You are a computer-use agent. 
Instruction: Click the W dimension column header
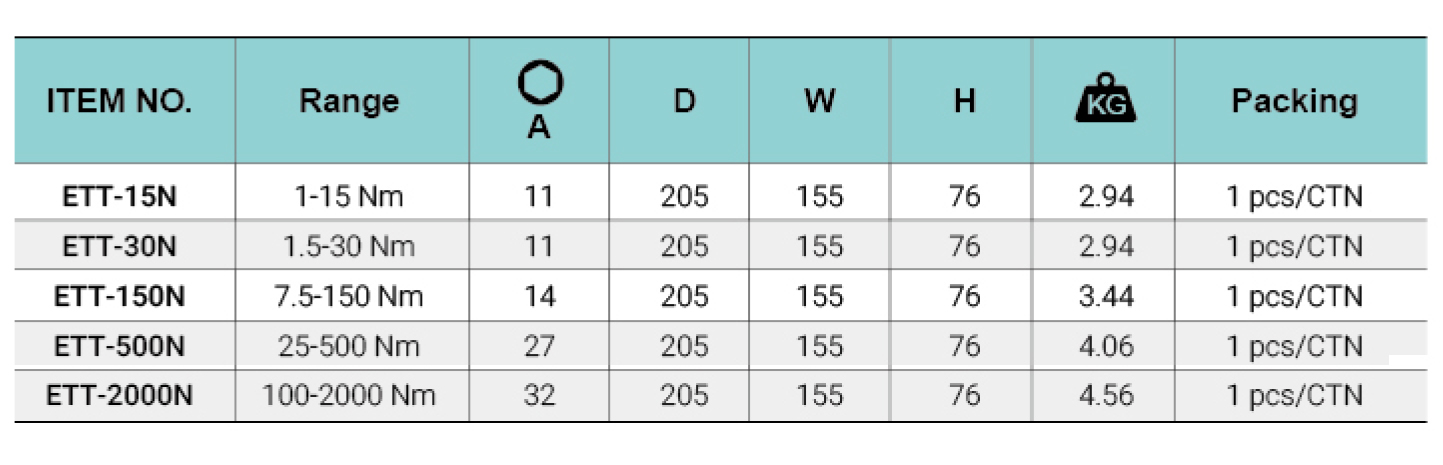pyautogui.click(x=820, y=101)
